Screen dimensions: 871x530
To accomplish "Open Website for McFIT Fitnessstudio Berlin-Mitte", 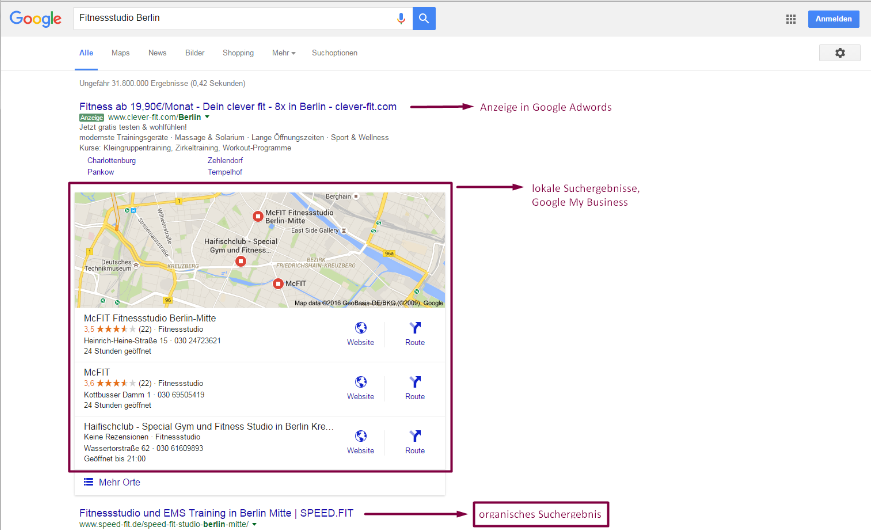I will pyautogui.click(x=361, y=333).
